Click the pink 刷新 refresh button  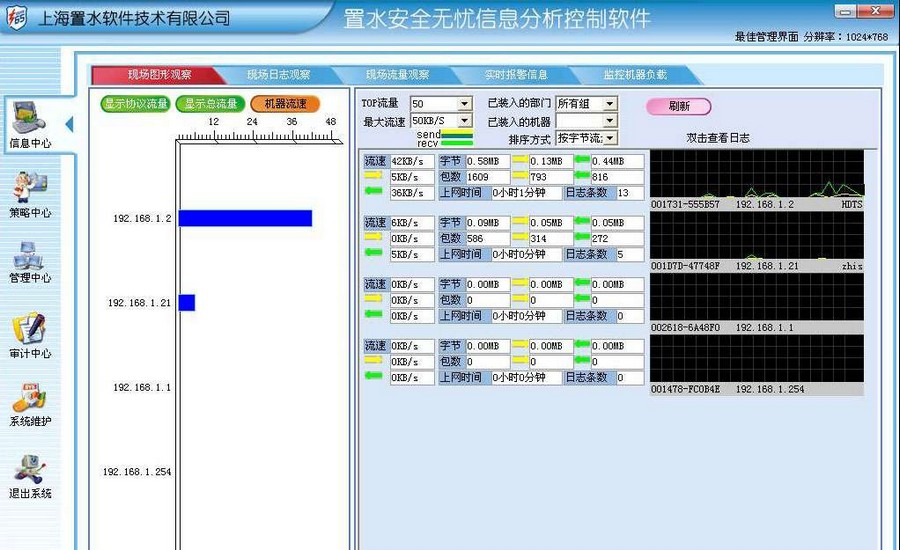pyautogui.click(x=678, y=106)
